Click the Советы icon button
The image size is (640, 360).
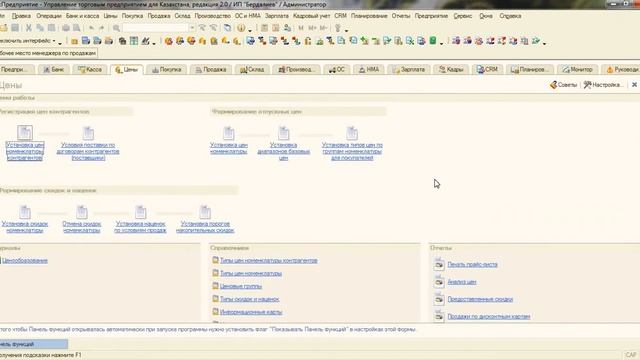click(x=563, y=85)
